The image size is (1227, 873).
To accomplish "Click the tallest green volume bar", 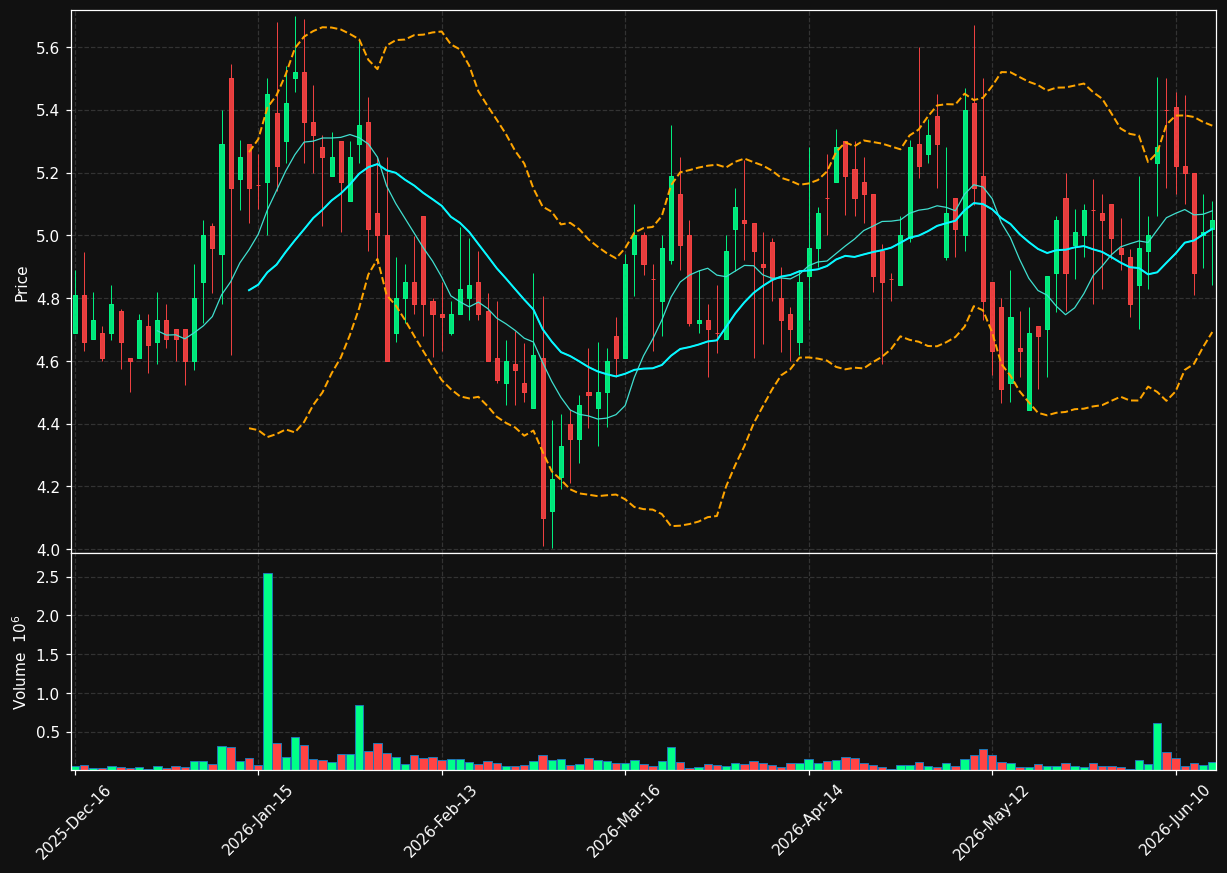I will click(x=267, y=671).
